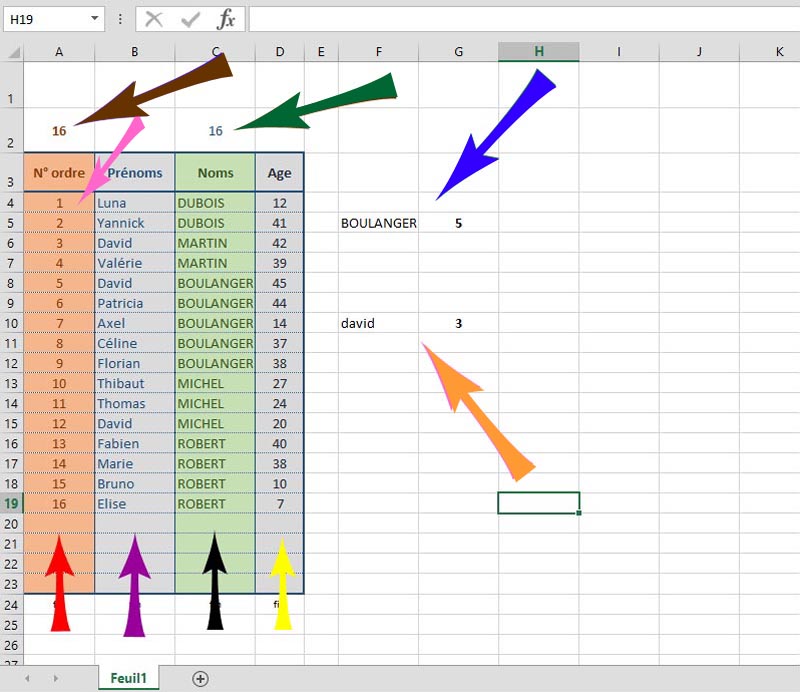The height and width of the screenshot is (692, 800).
Task: Click cell G5 showing count 5
Action: point(459,223)
